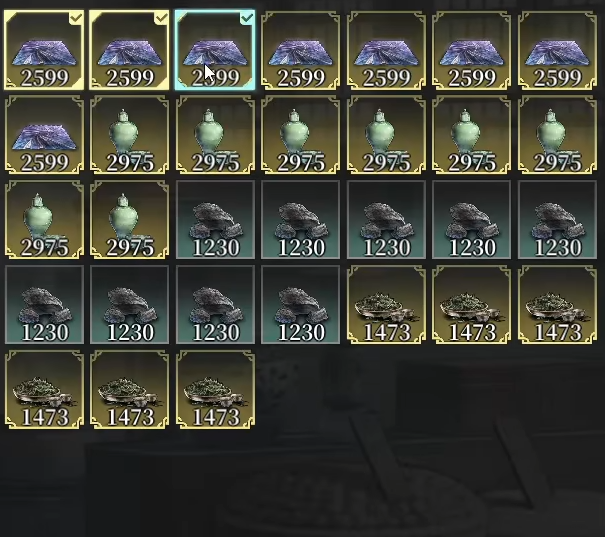Deselect the cyan-highlighted purple silk item

click(x=215, y=50)
